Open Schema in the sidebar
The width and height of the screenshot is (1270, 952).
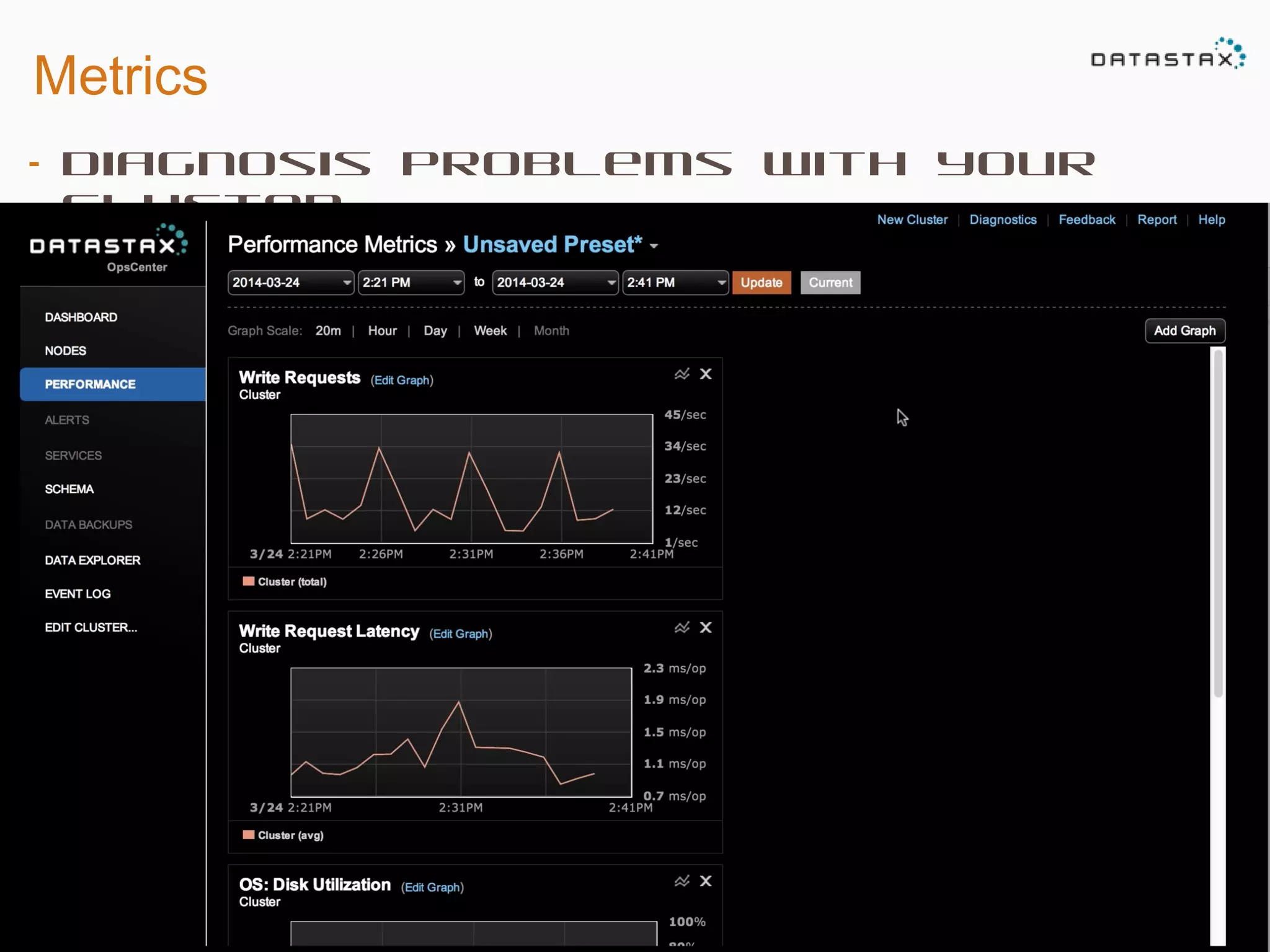(69, 489)
